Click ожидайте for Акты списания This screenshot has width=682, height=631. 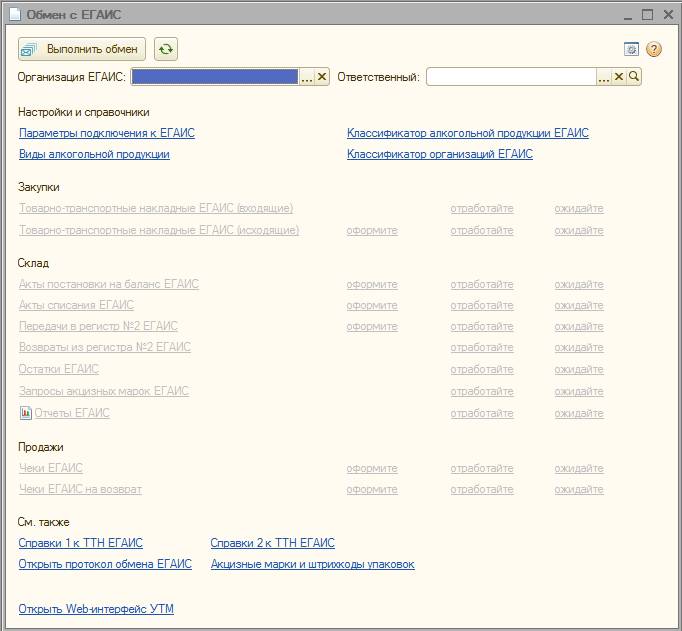click(579, 306)
